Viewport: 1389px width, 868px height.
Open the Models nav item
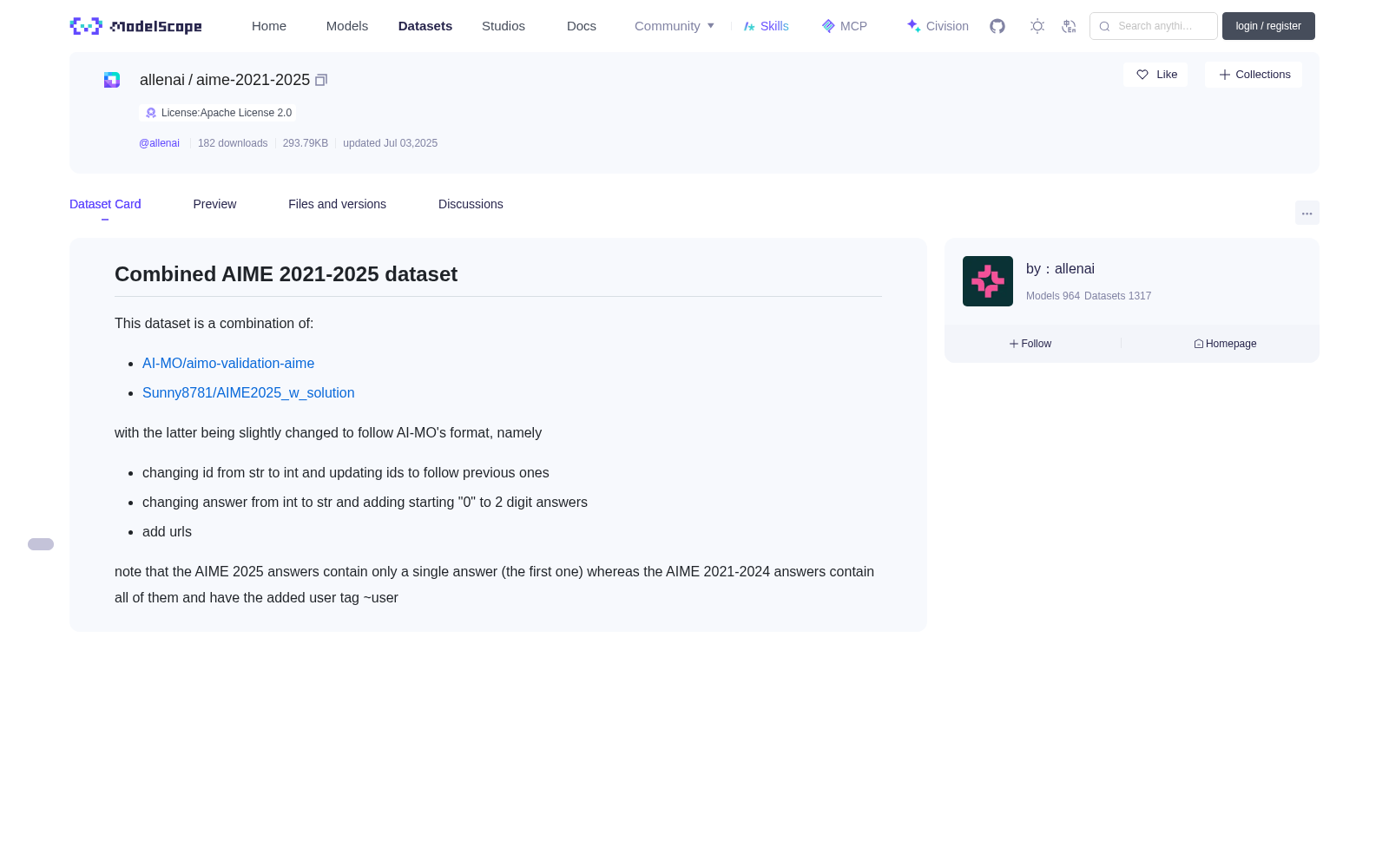tap(347, 26)
